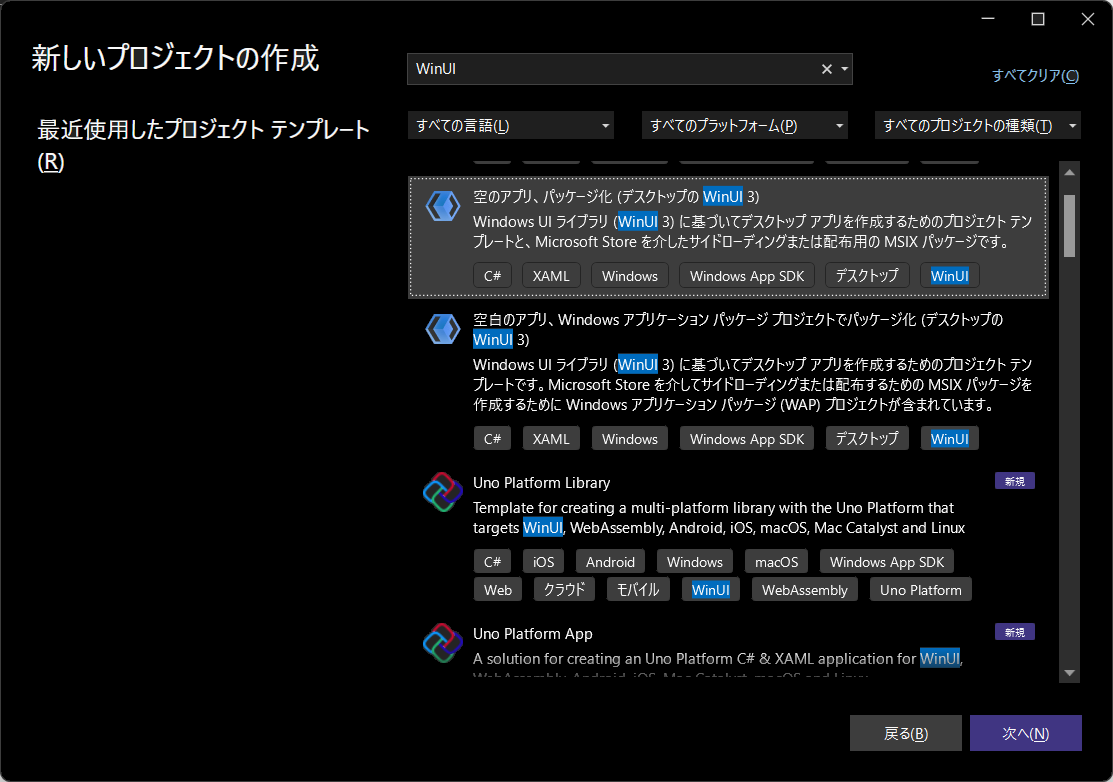Click Windows tag in the WAP-packaged template
The image size is (1113, 782).
pyautogui.click(x=630, y=439)
